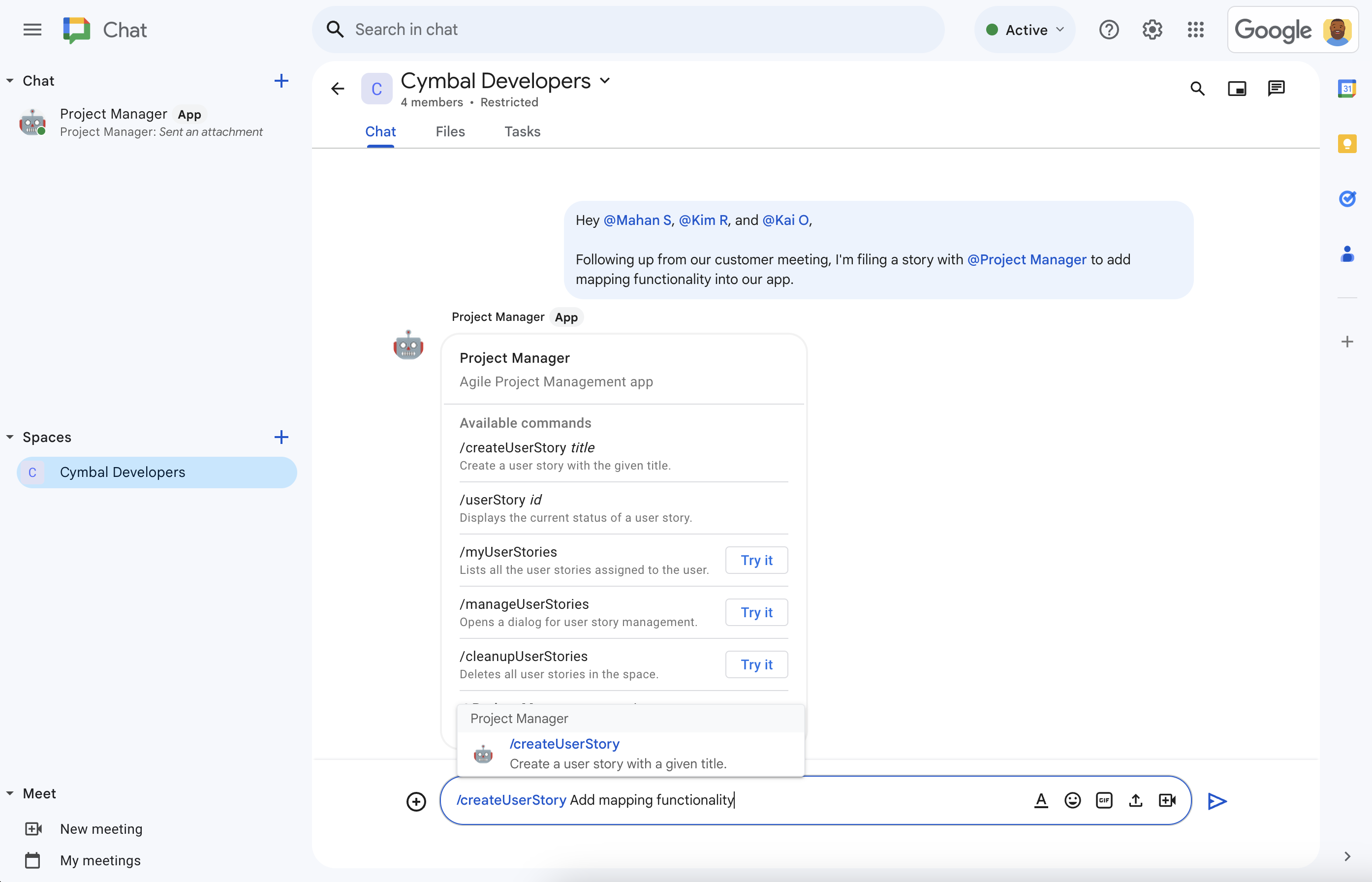Select the Chat tab in Cymbal Developers
The height and width of the screenshot is (882, 1372).
[380, 132]
